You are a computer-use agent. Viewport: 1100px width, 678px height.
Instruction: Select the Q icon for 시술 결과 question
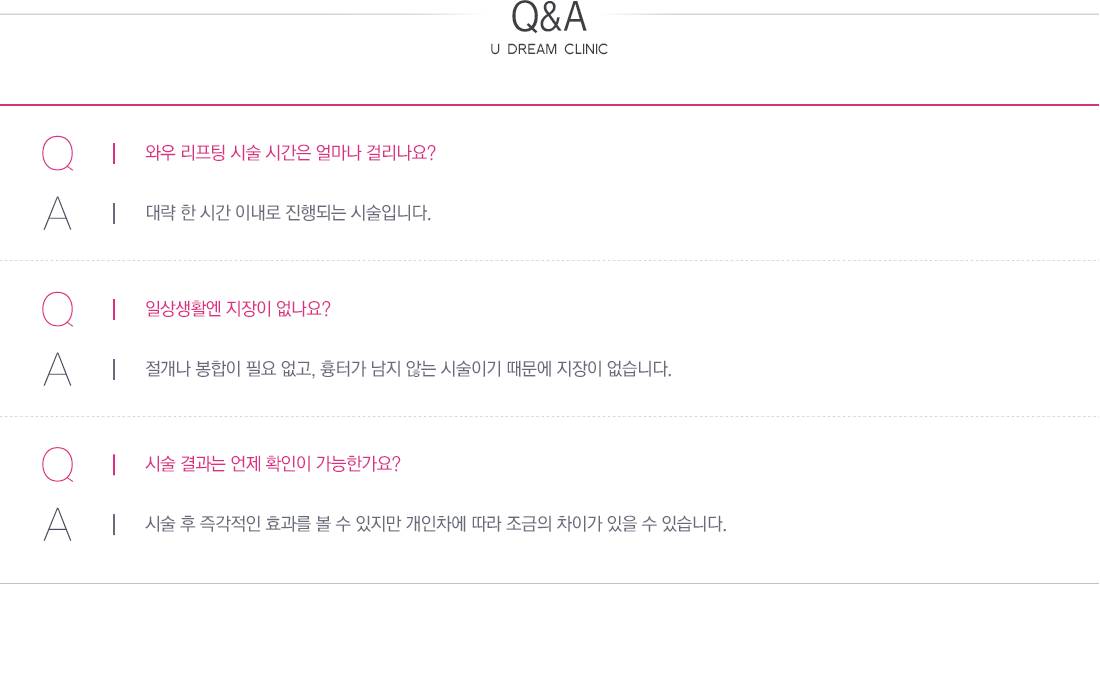coord(58,465)
